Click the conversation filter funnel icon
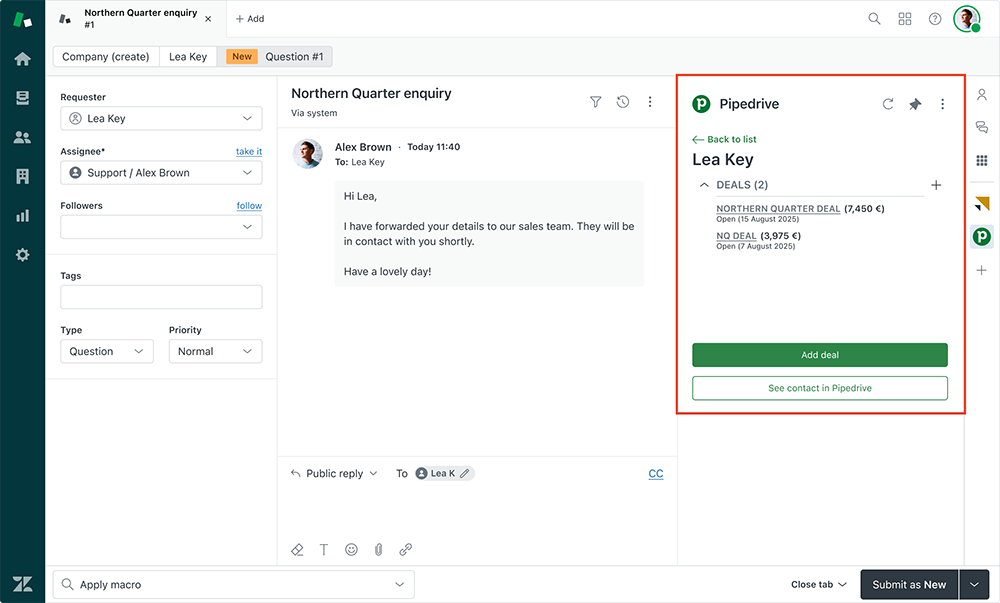Viewport: 1000px width, 603px height. coord(596,102)
